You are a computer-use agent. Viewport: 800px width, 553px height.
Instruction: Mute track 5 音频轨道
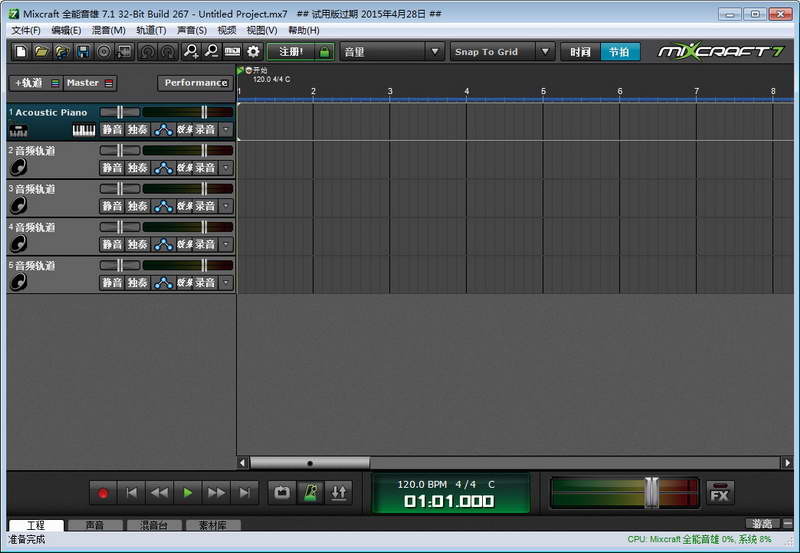[112, 283]
